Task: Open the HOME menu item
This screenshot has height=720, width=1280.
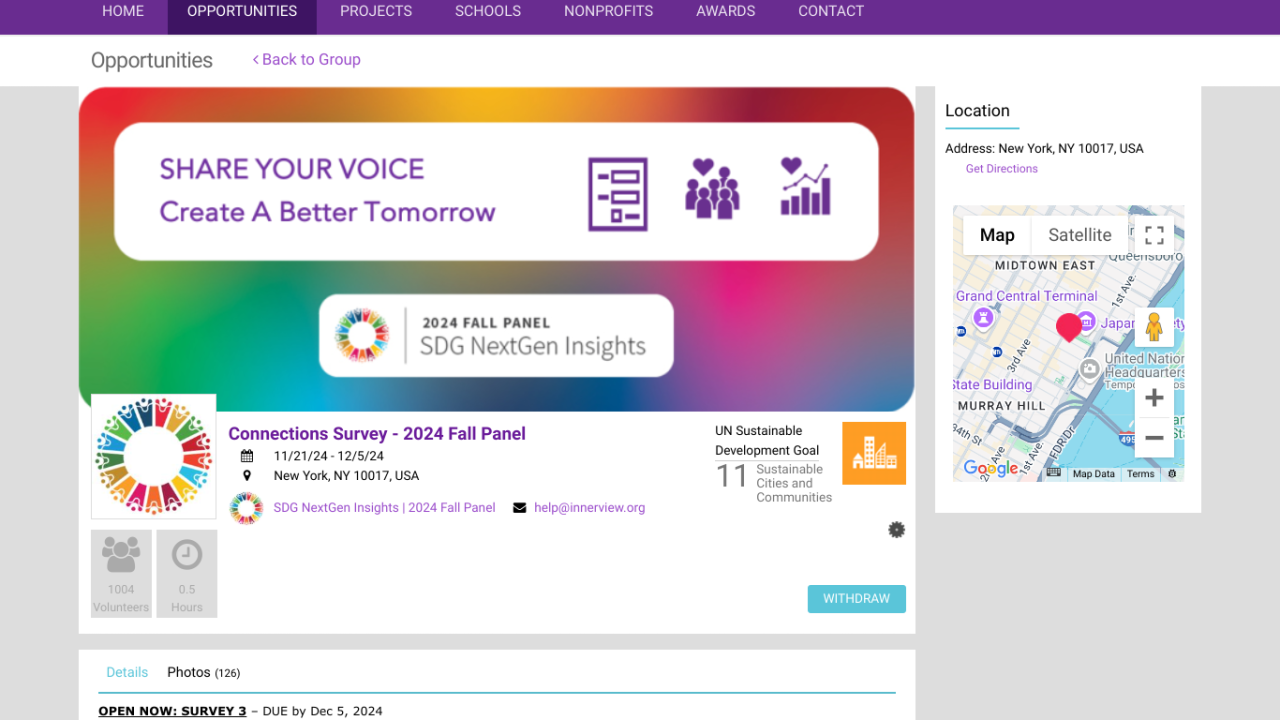Action: 123,12
